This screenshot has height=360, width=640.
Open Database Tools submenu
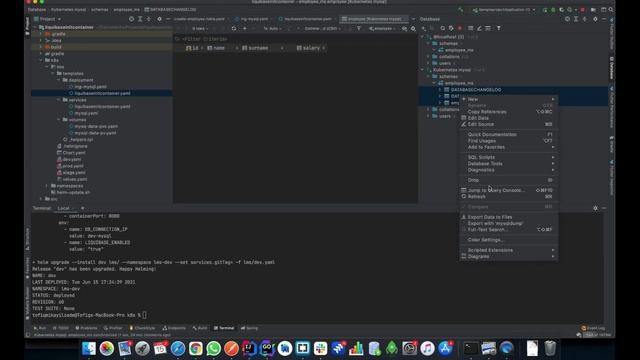pyautogui.click(x=509, y=164)
